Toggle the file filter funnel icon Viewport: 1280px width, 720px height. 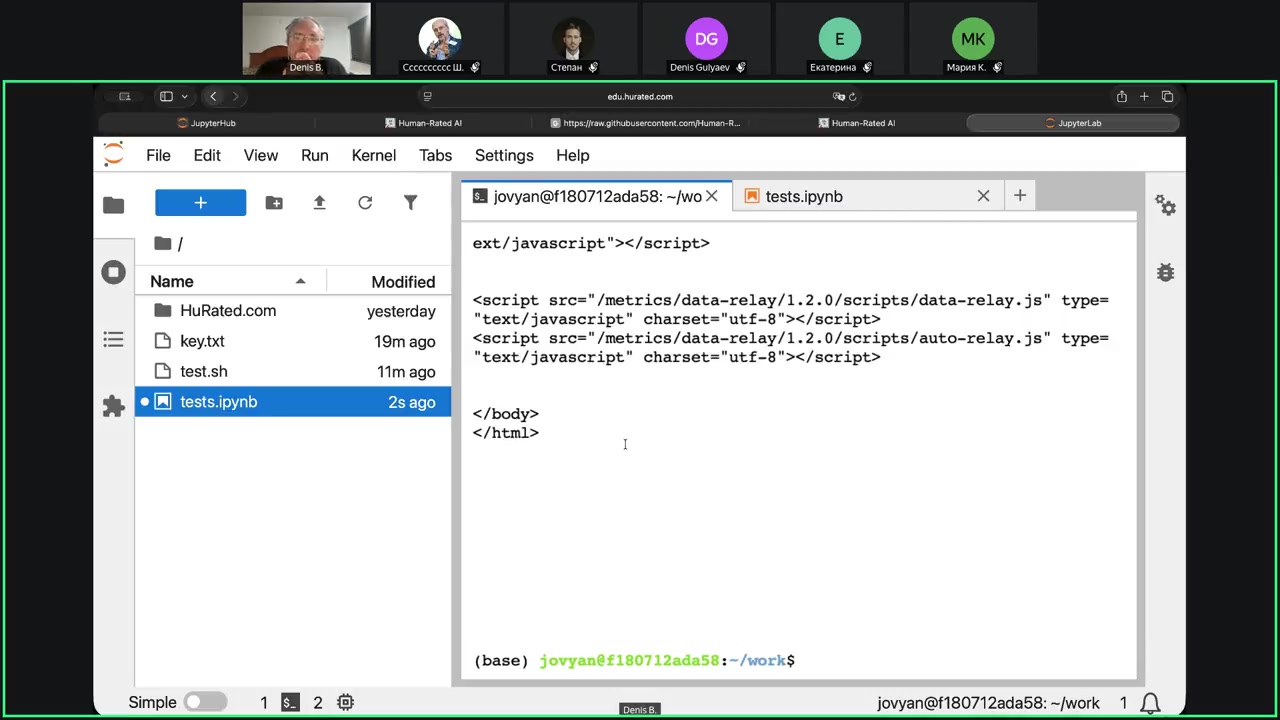(410, 203)
